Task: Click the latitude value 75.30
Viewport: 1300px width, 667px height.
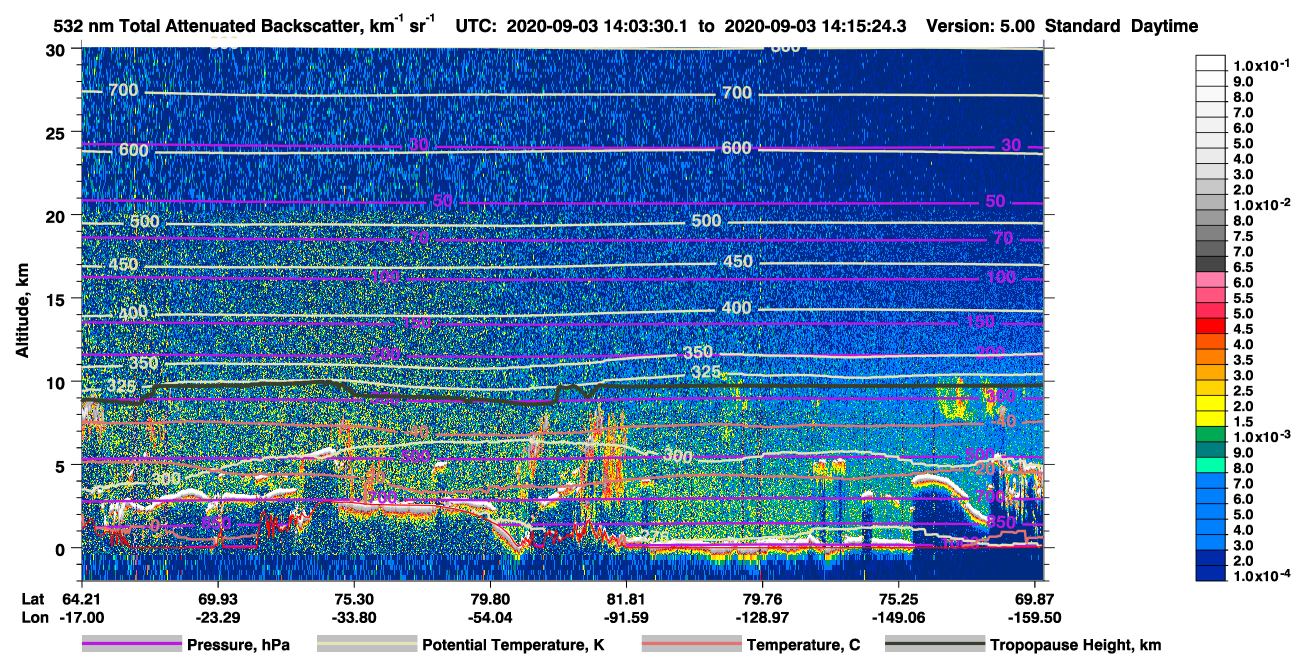Action: 353,598
